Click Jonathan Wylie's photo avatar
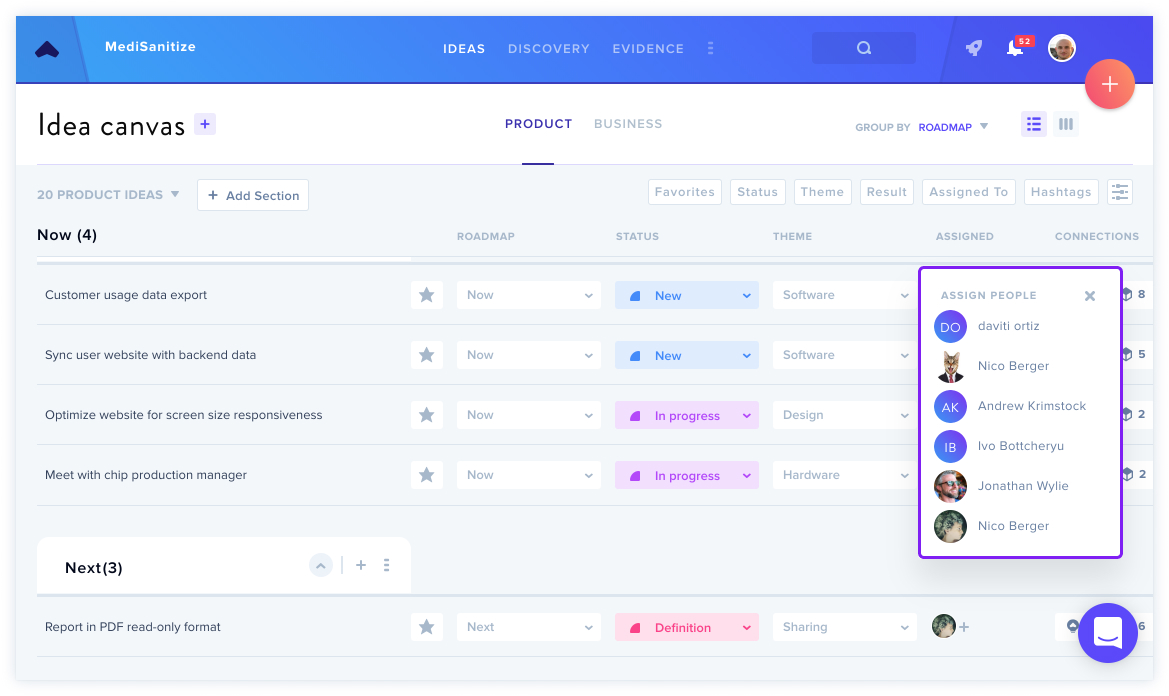1169x696 pixels. 950,486
